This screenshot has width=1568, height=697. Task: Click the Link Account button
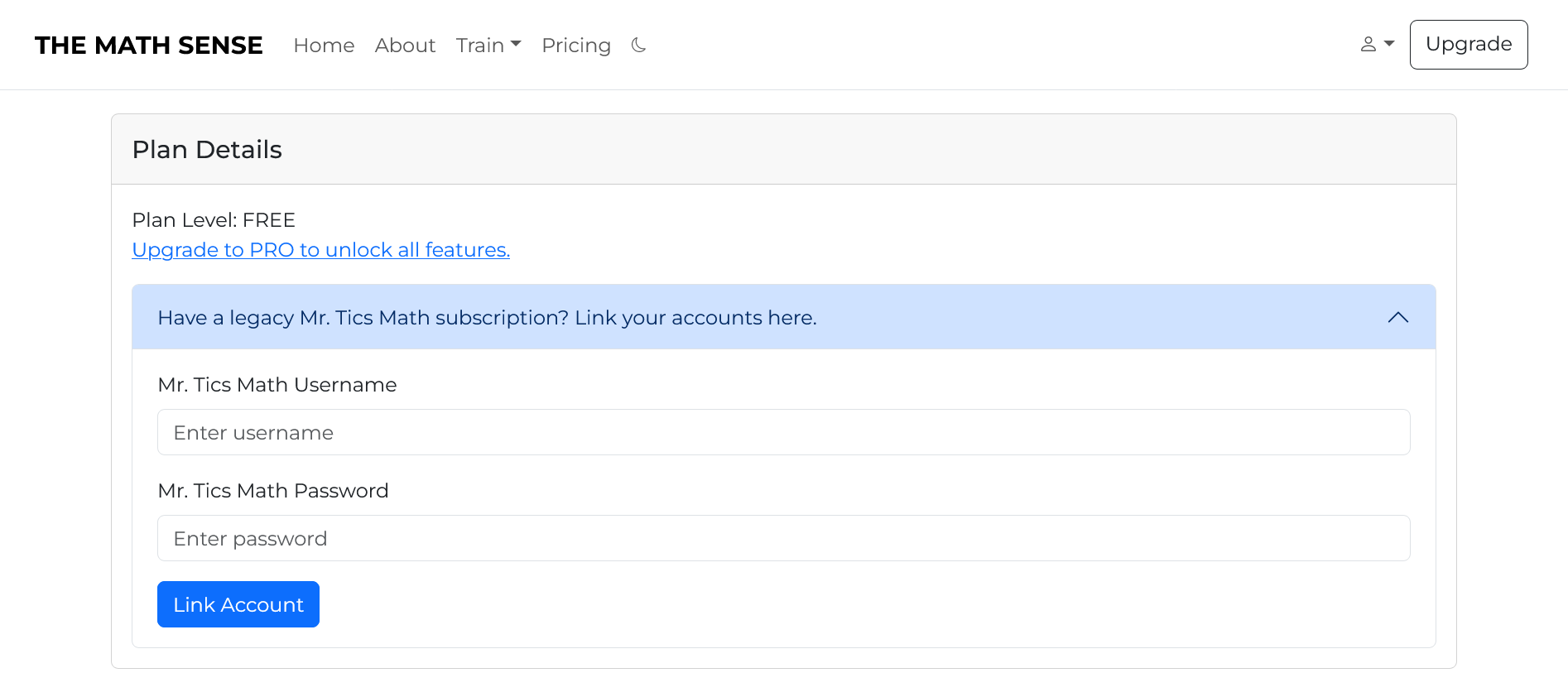tap(238, 604)
